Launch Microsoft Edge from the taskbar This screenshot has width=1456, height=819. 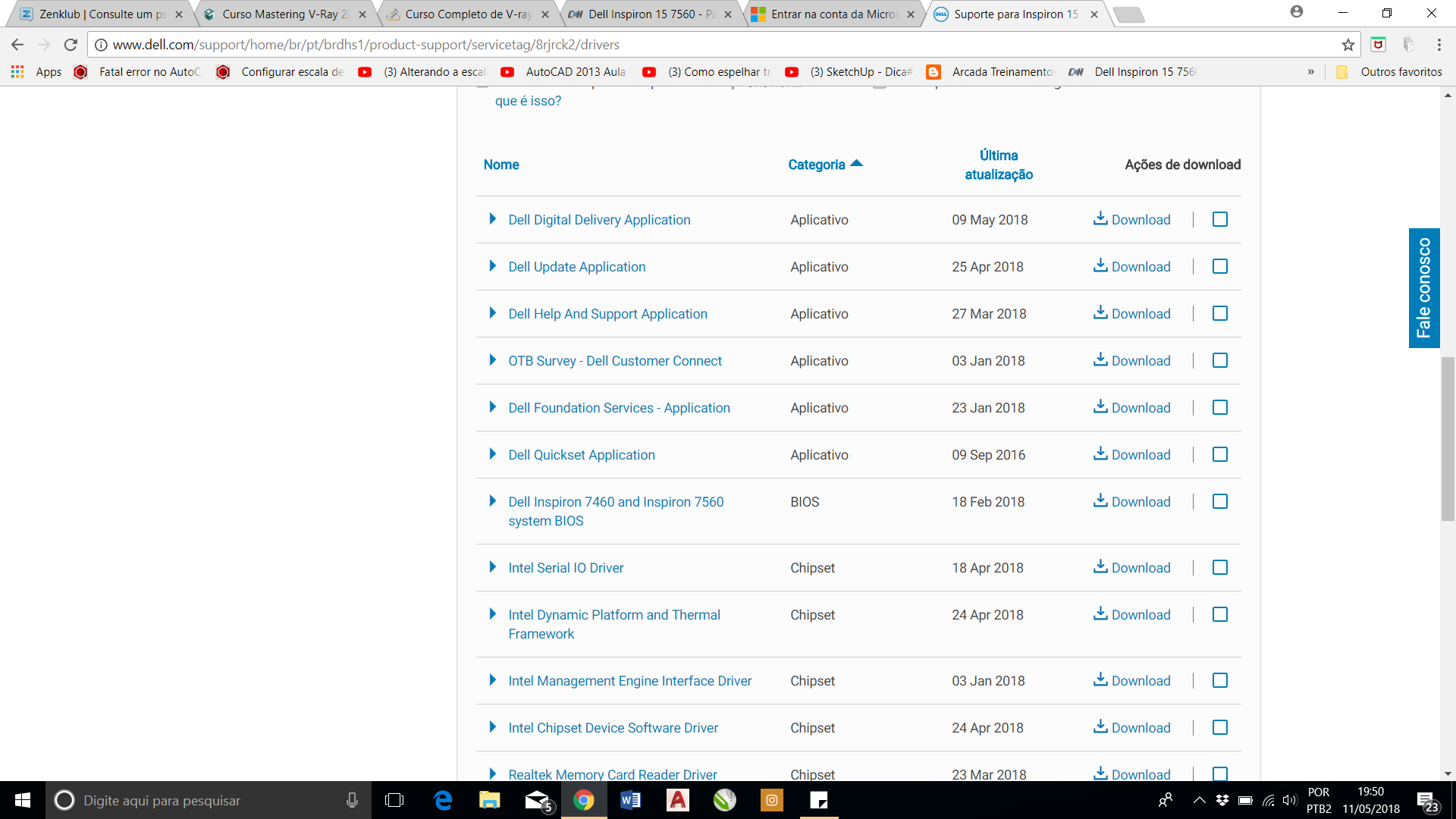point(443,800)
